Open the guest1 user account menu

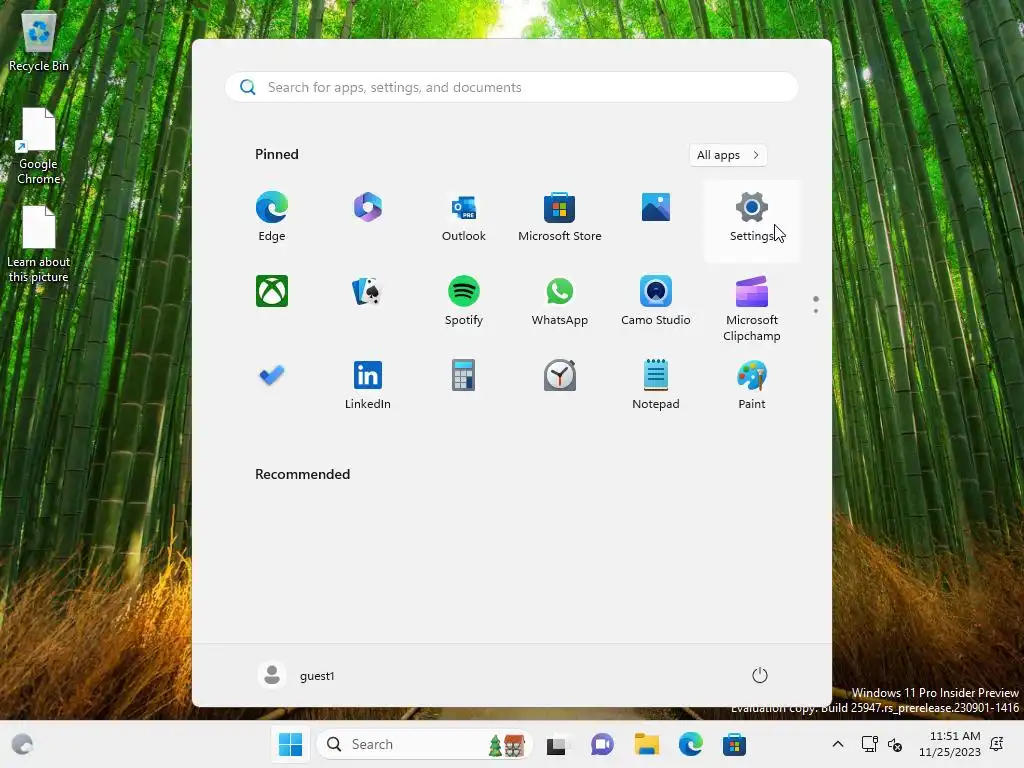(297, 675)
